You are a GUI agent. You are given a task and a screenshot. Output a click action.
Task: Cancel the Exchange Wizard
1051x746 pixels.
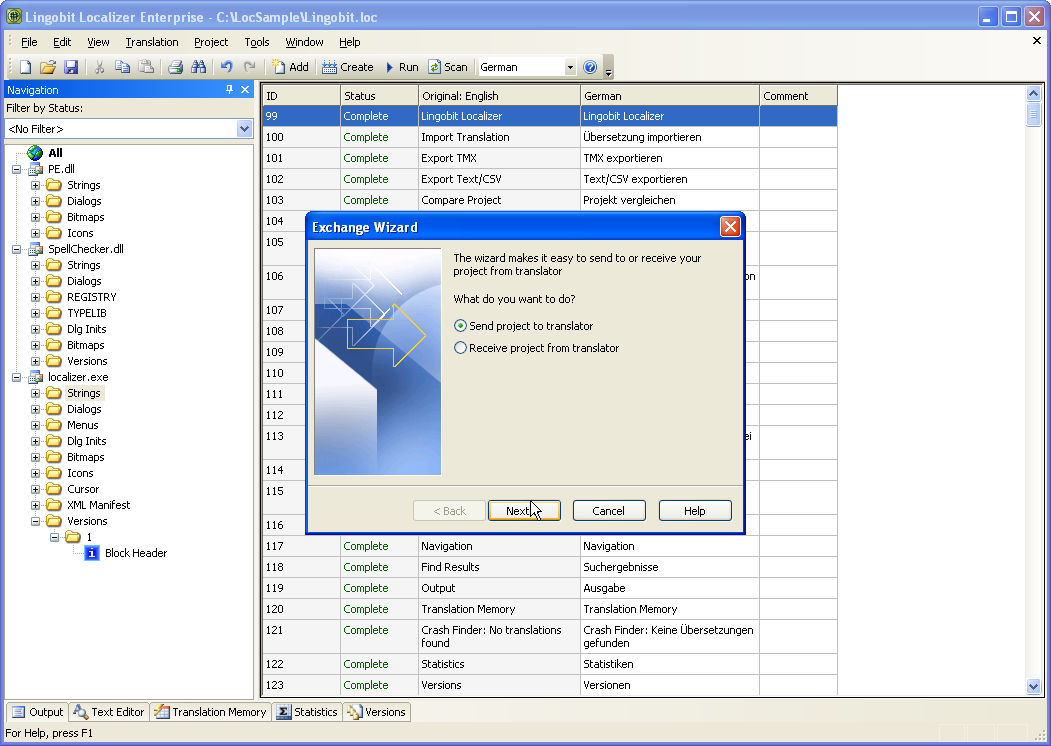coord(609,511)
